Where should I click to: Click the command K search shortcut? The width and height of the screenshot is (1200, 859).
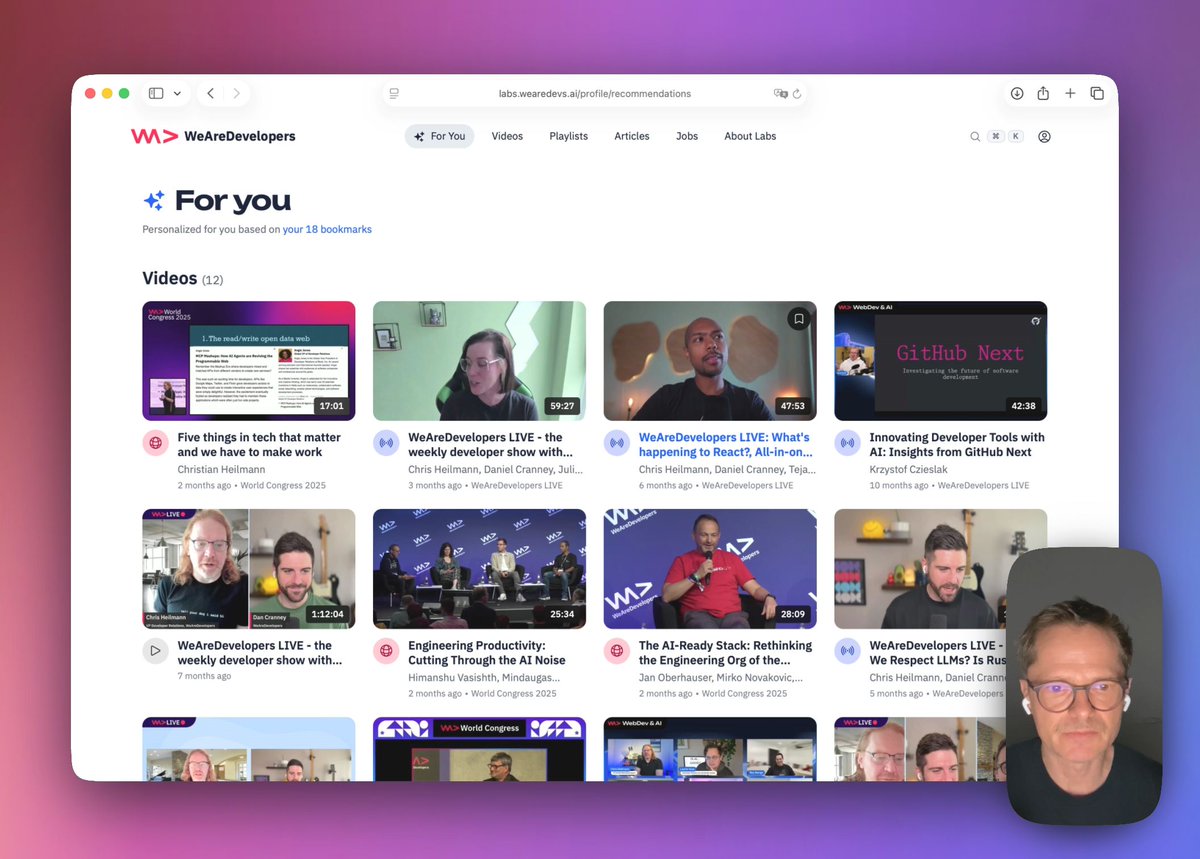point(1006,137)
